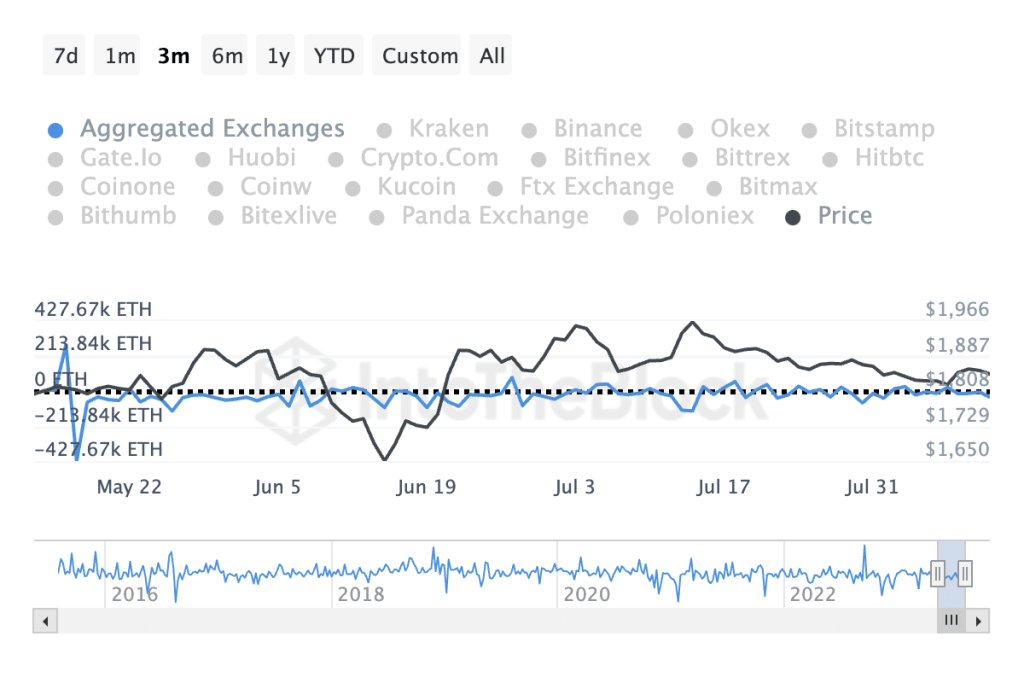Show the Binance exchange series

coord(597,129)
